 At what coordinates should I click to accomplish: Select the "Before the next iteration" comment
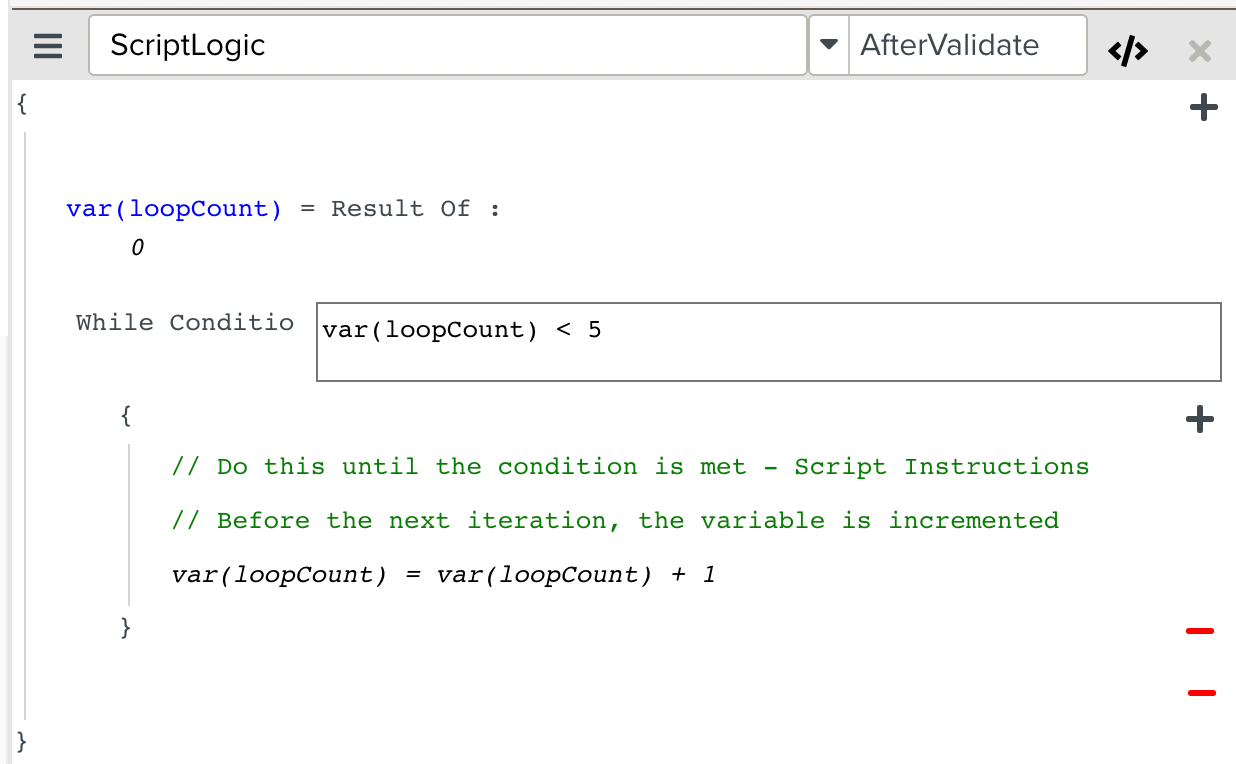click(x=615, y=521)
